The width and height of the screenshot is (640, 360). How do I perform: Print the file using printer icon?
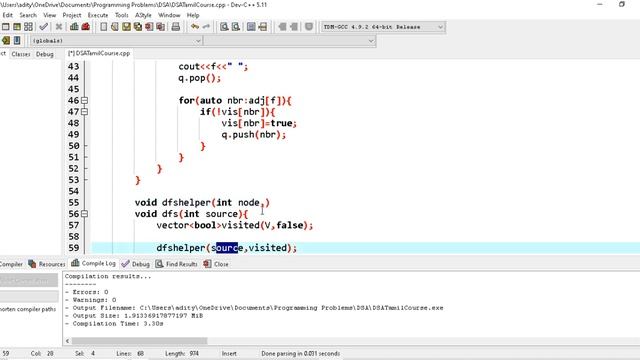click(x=176, y=27)
